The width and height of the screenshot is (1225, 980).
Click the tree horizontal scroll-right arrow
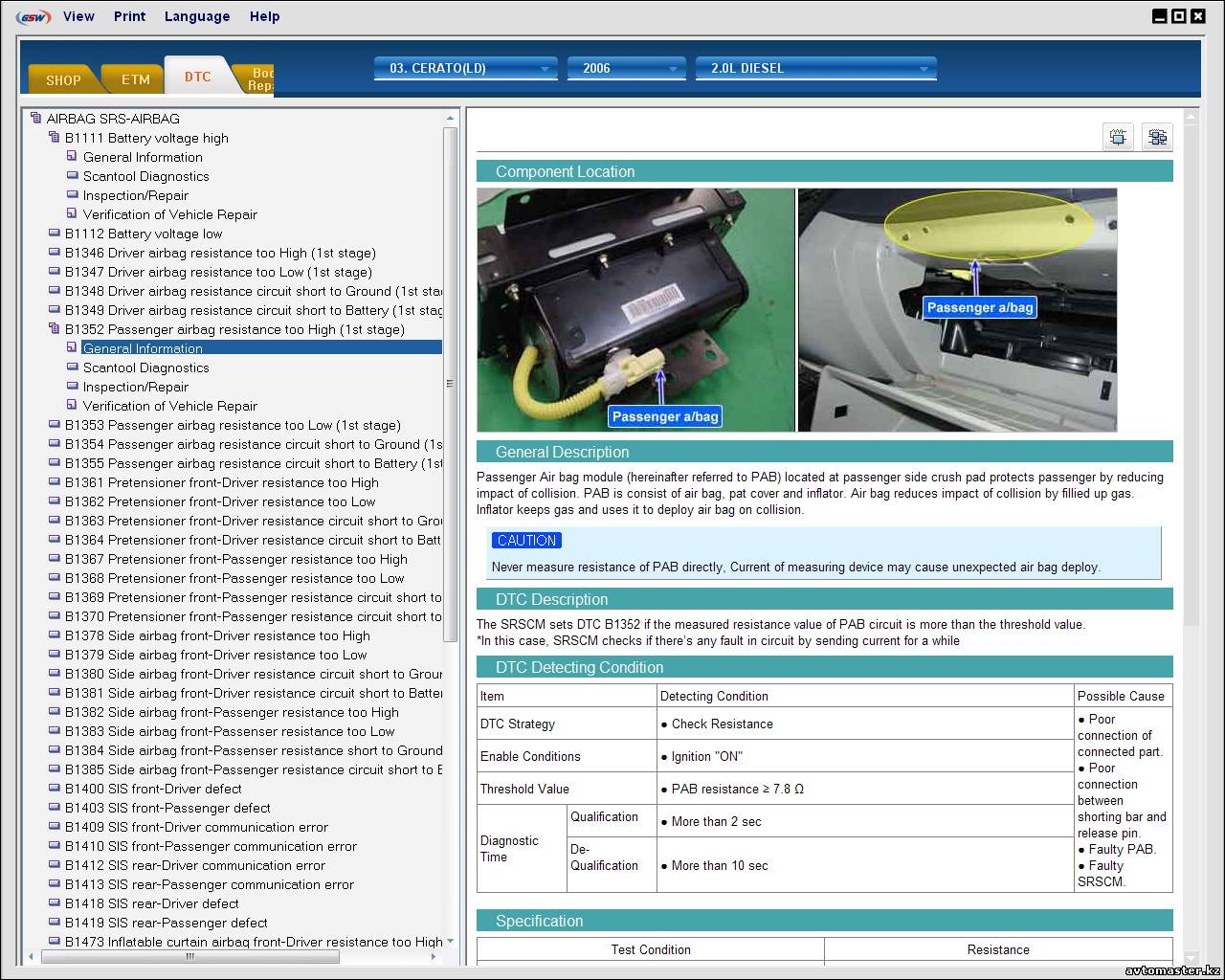434,956
